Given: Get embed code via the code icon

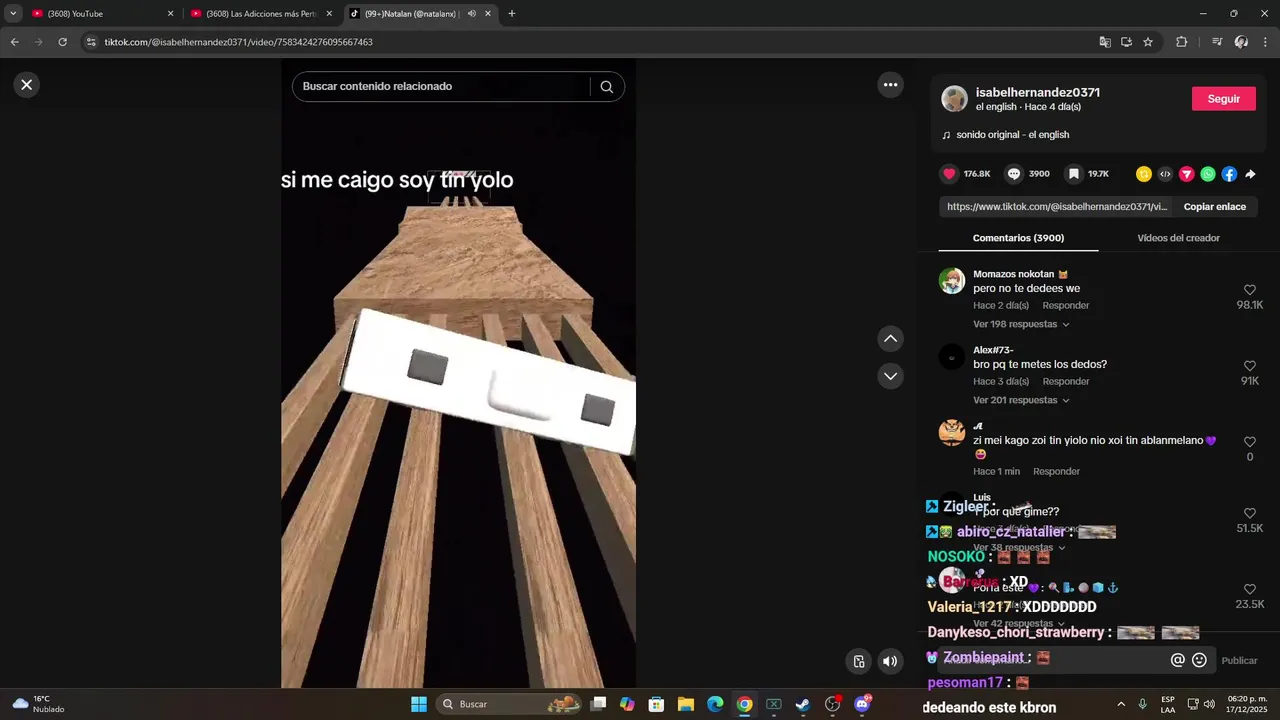Looking at the screenshot, I should click(x=1165, y=174).
